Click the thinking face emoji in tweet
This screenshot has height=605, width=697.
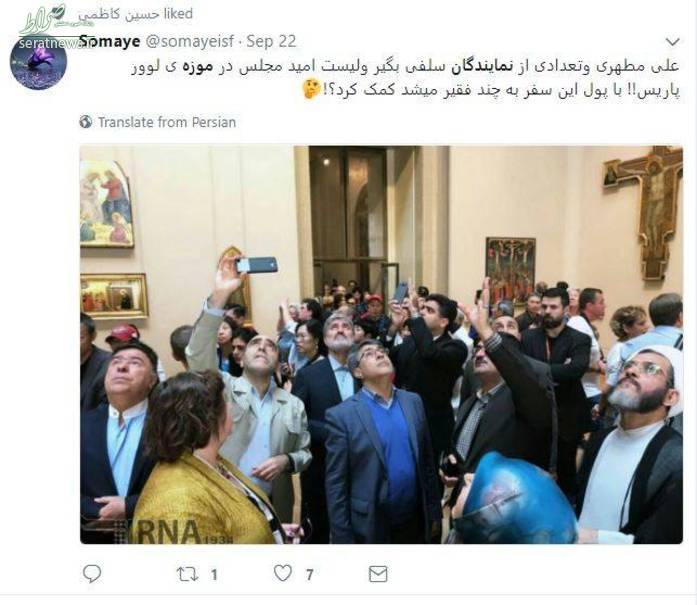tap(311, 89)
